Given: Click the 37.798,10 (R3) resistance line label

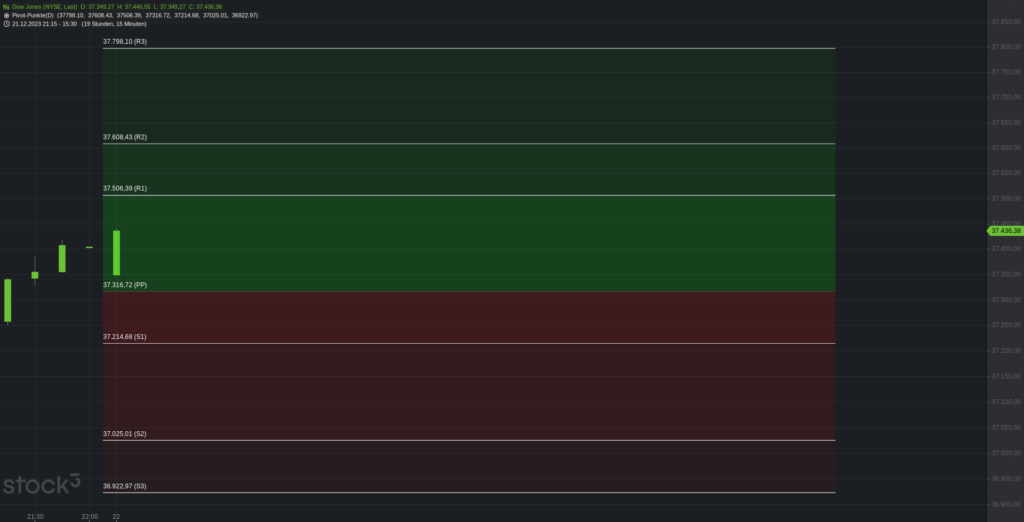Looking at the screenshot, I should pyautogui.click(x=125, y=42).
